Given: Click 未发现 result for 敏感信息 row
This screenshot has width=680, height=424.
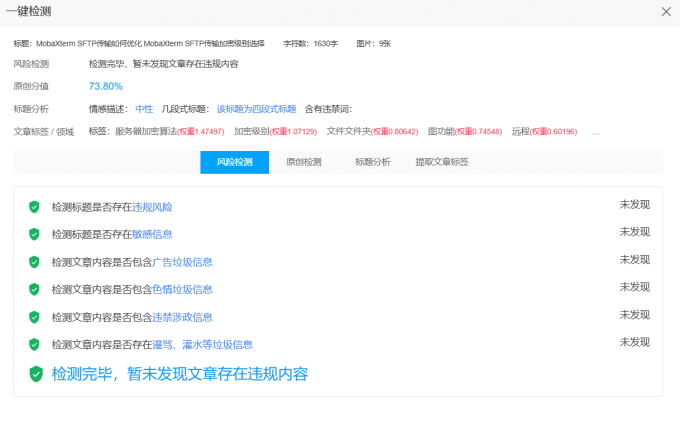Looking at the screenshot, I should pos(634,232).
